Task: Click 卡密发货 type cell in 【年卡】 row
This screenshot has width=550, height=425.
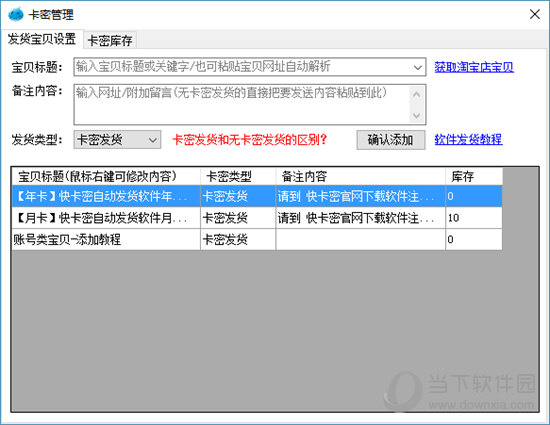Action: pos(238,196)
